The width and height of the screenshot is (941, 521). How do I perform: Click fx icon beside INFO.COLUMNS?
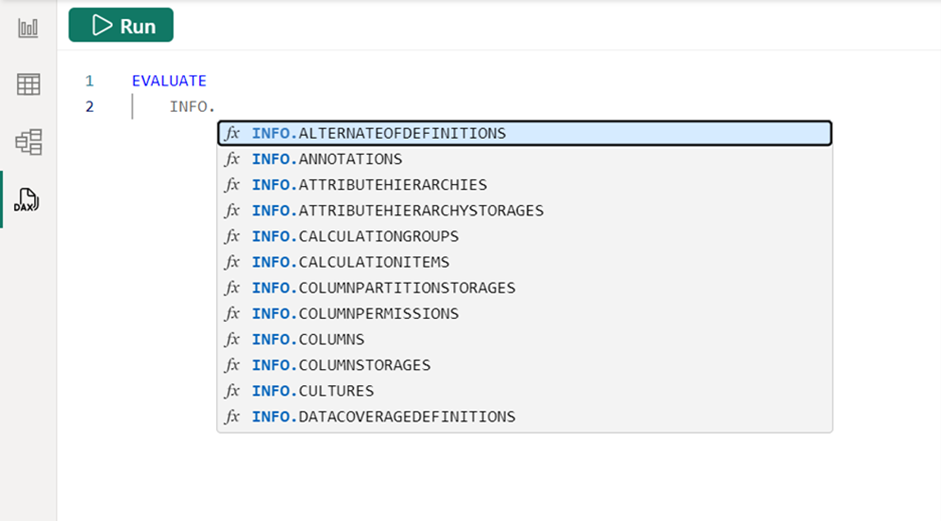(x=232, y=340)
